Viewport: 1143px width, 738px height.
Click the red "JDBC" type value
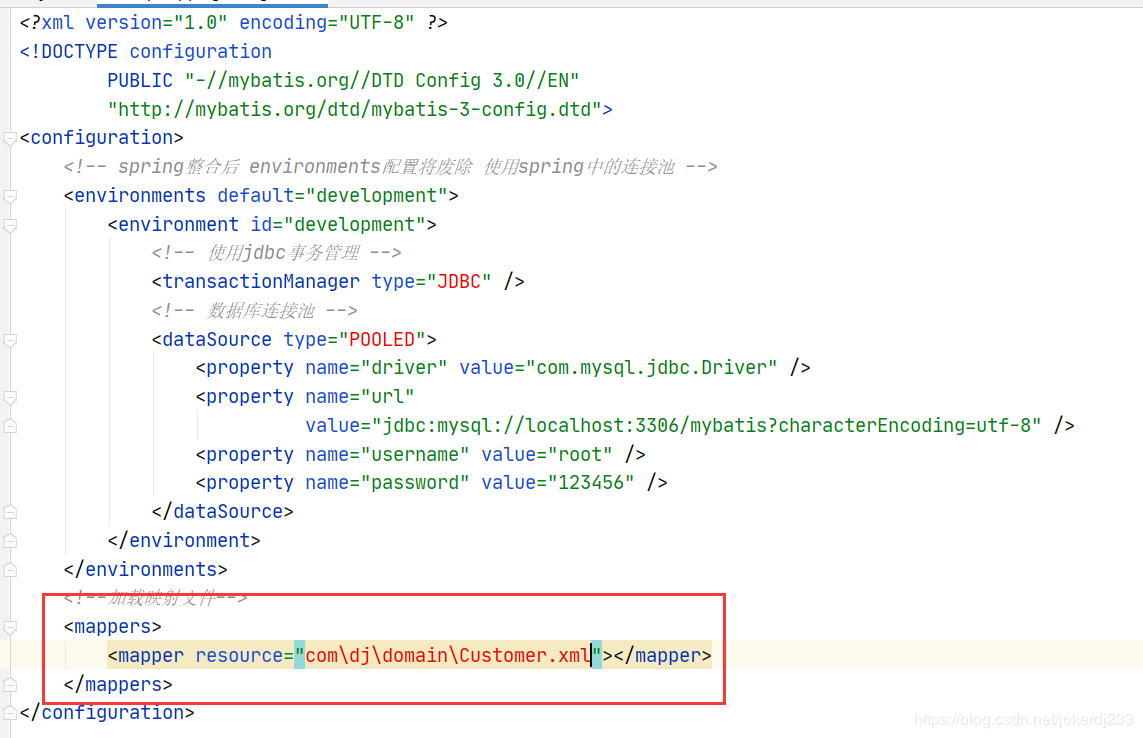(x=459, y=281)
